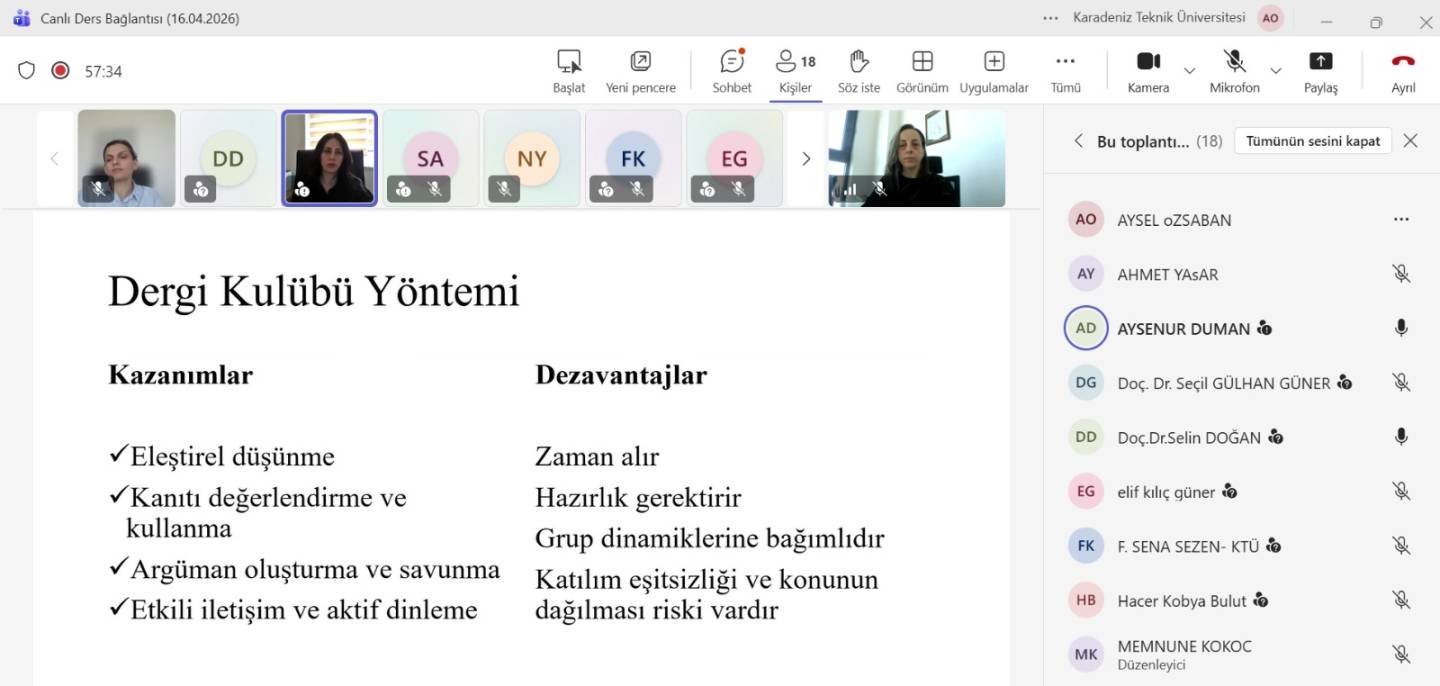
Task: Toggle the Kamera on or off
Action: pos(1148,62)
